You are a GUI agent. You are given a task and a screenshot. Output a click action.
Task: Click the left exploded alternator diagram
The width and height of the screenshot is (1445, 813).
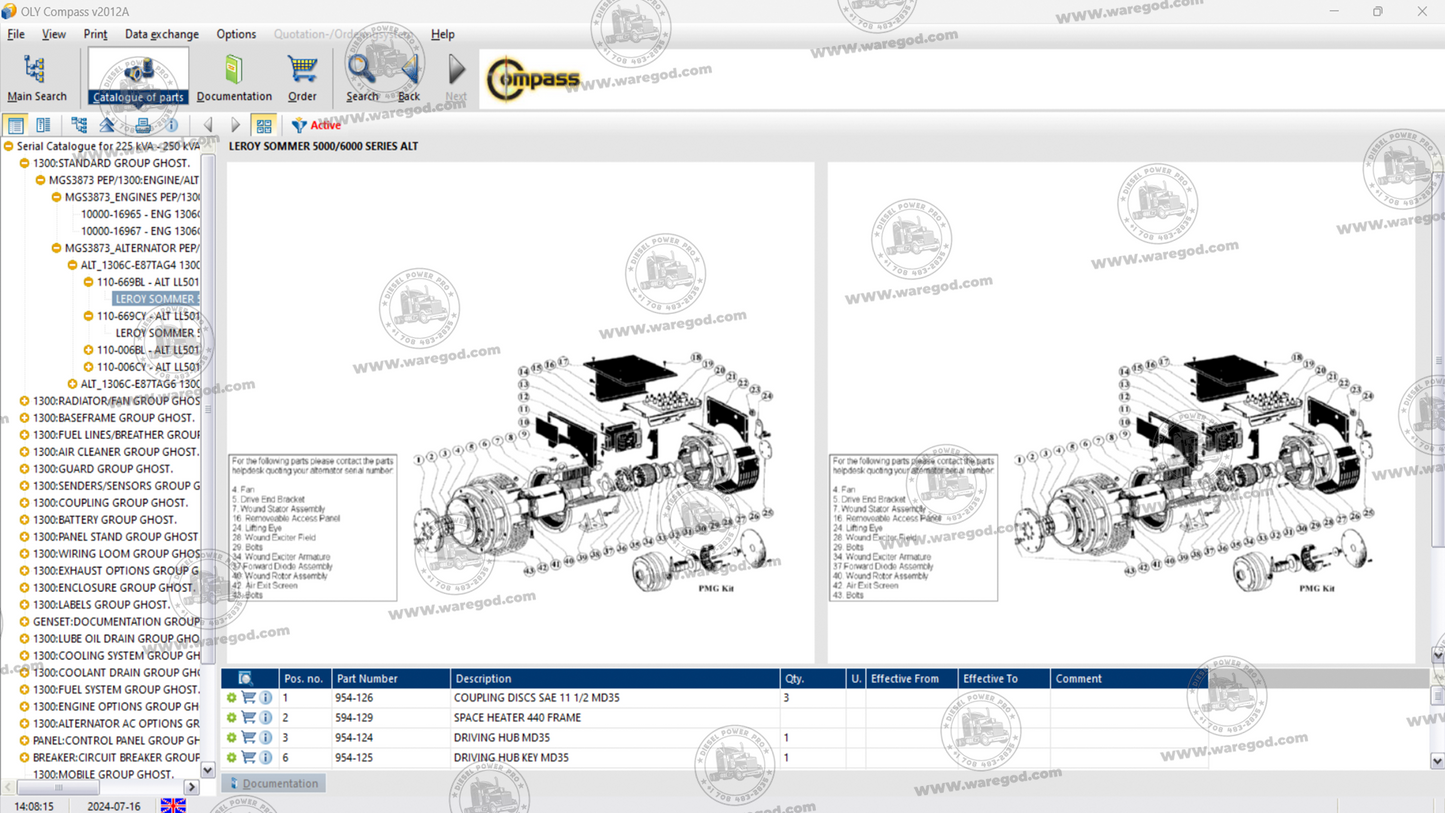coord(521,413)
